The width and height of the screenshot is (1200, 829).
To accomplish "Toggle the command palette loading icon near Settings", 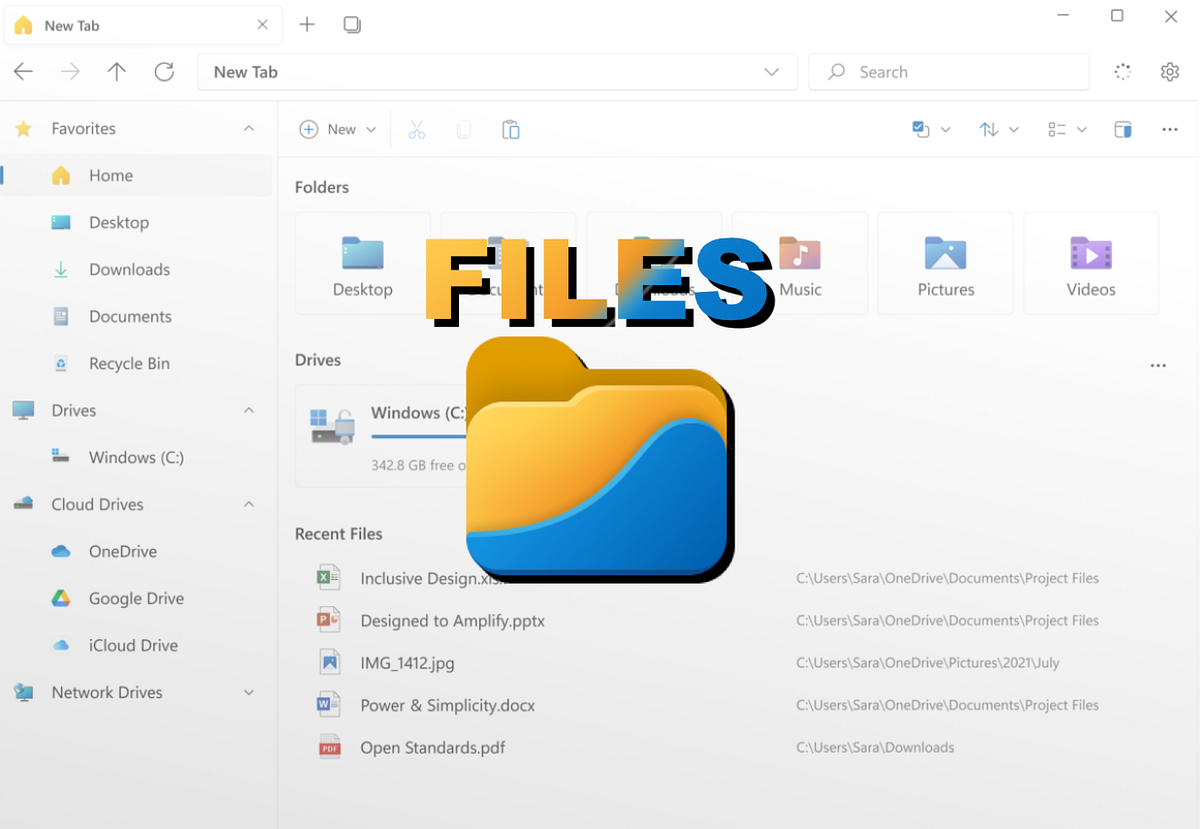I will pyautogui.click(x=1122, y=71).
